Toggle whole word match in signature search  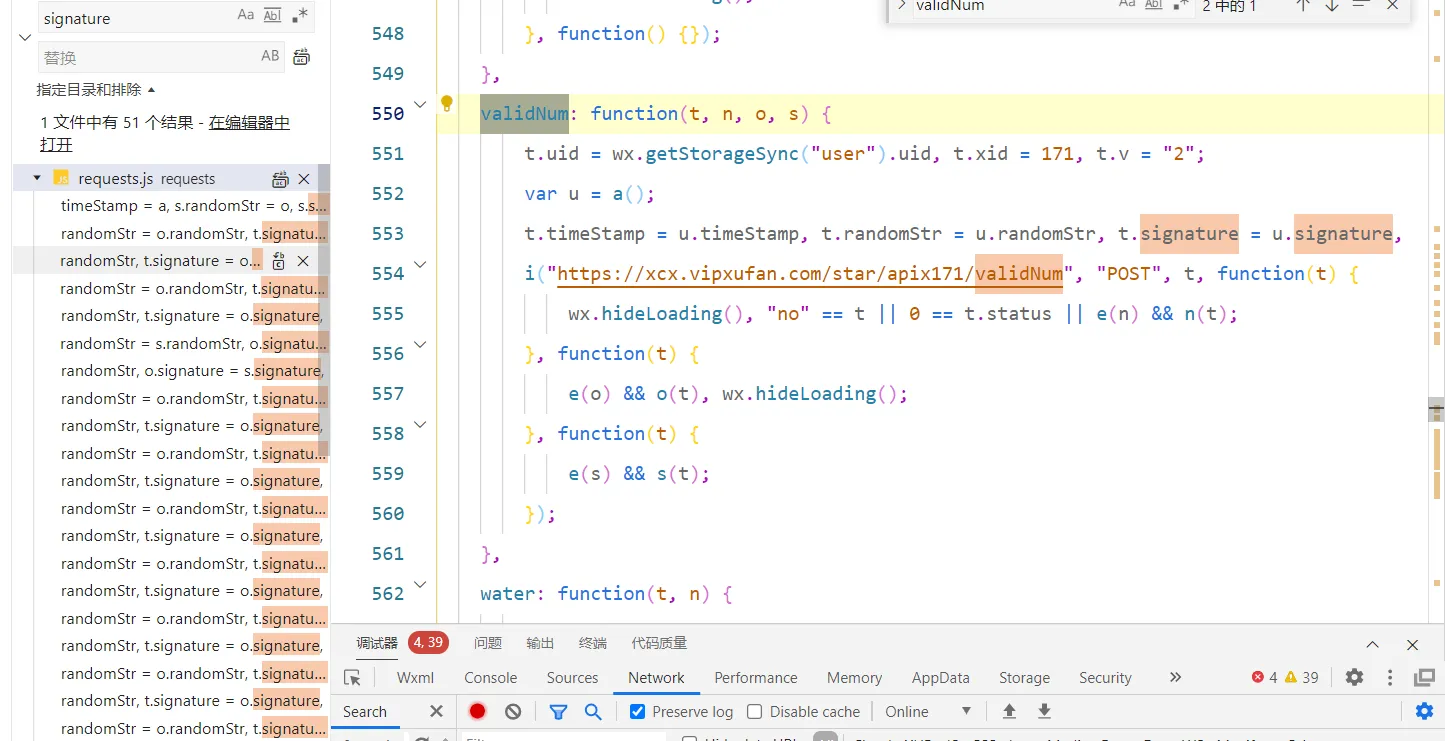[x=272, y=16]
